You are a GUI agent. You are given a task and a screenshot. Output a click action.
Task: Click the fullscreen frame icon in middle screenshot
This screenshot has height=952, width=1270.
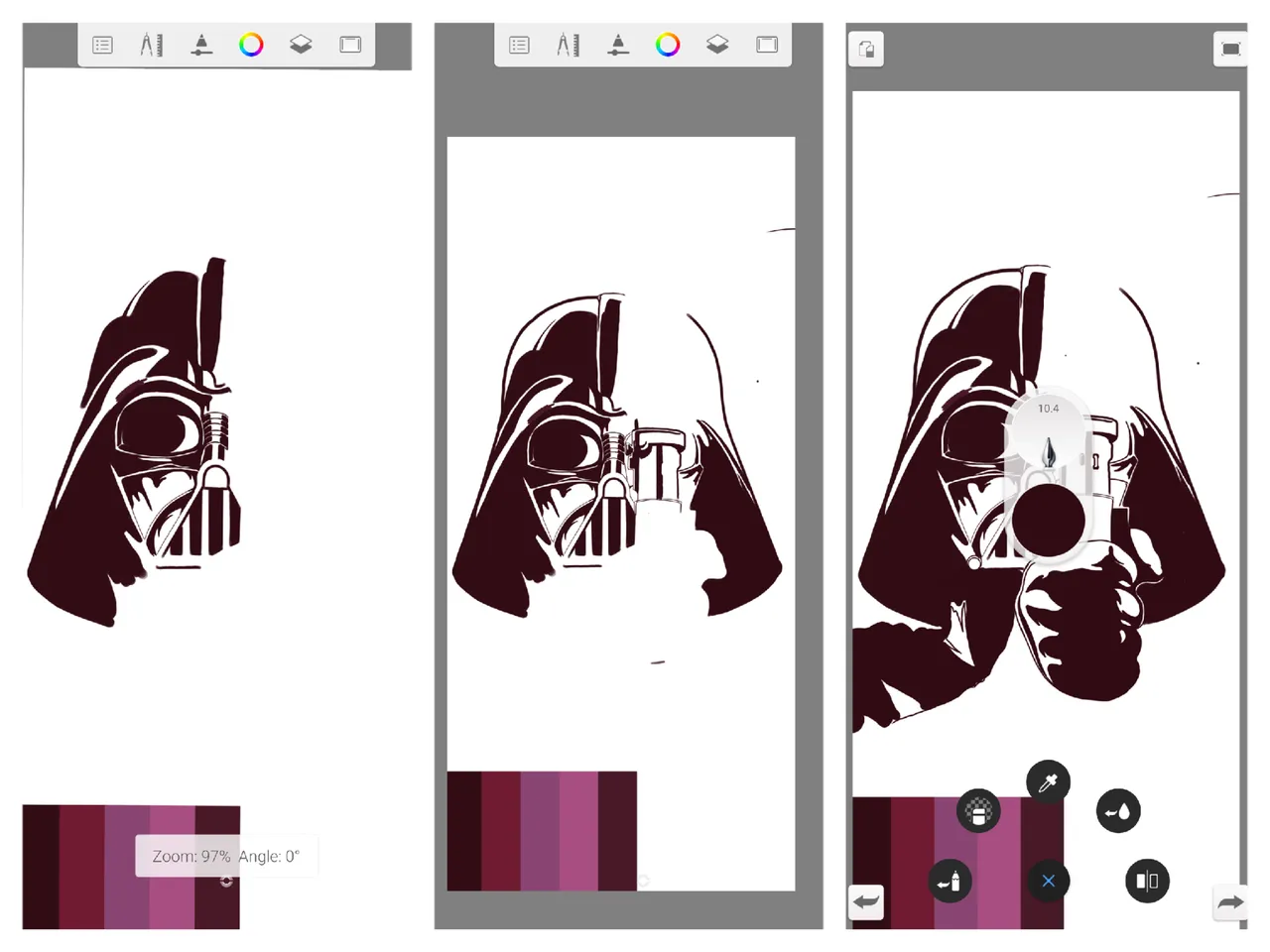[767, 45]
